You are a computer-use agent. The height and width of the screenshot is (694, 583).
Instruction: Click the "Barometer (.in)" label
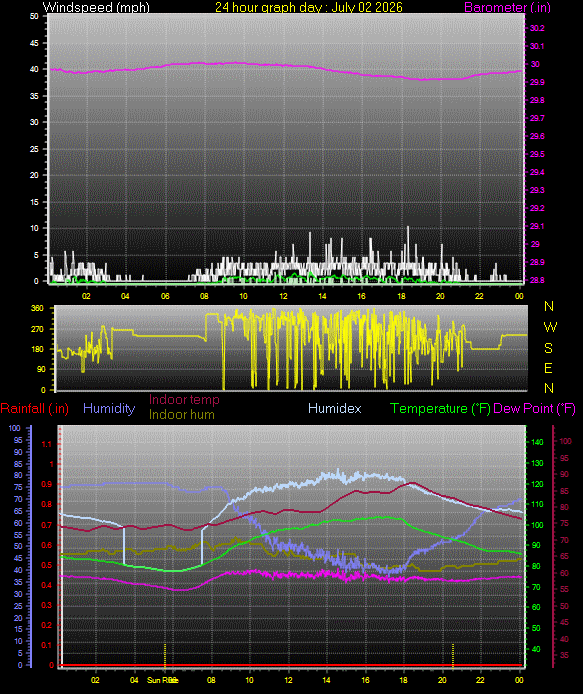click(507, 7)
